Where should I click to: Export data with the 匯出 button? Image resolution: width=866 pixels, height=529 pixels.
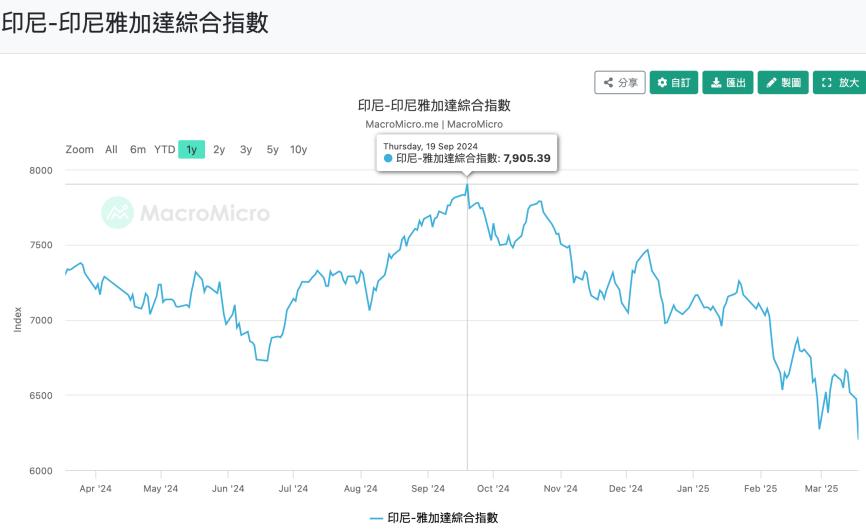[728, 82]
